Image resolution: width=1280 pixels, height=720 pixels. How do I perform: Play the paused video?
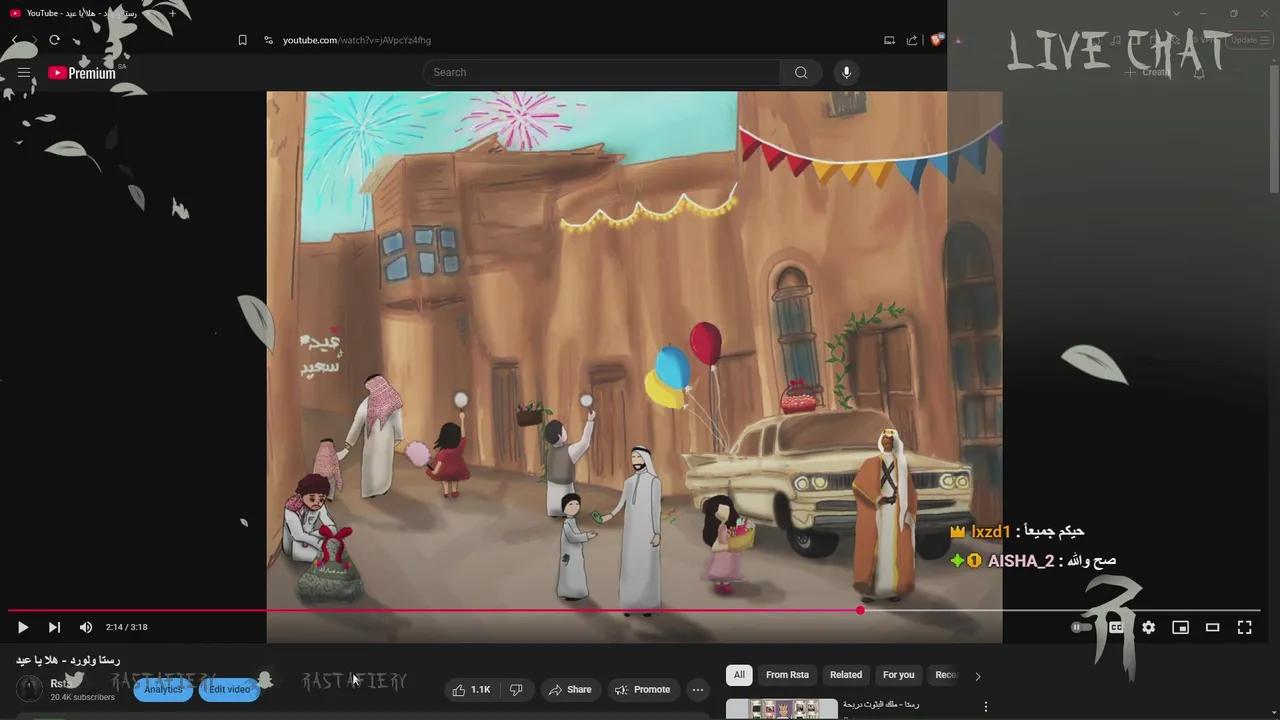pos(22,627)
